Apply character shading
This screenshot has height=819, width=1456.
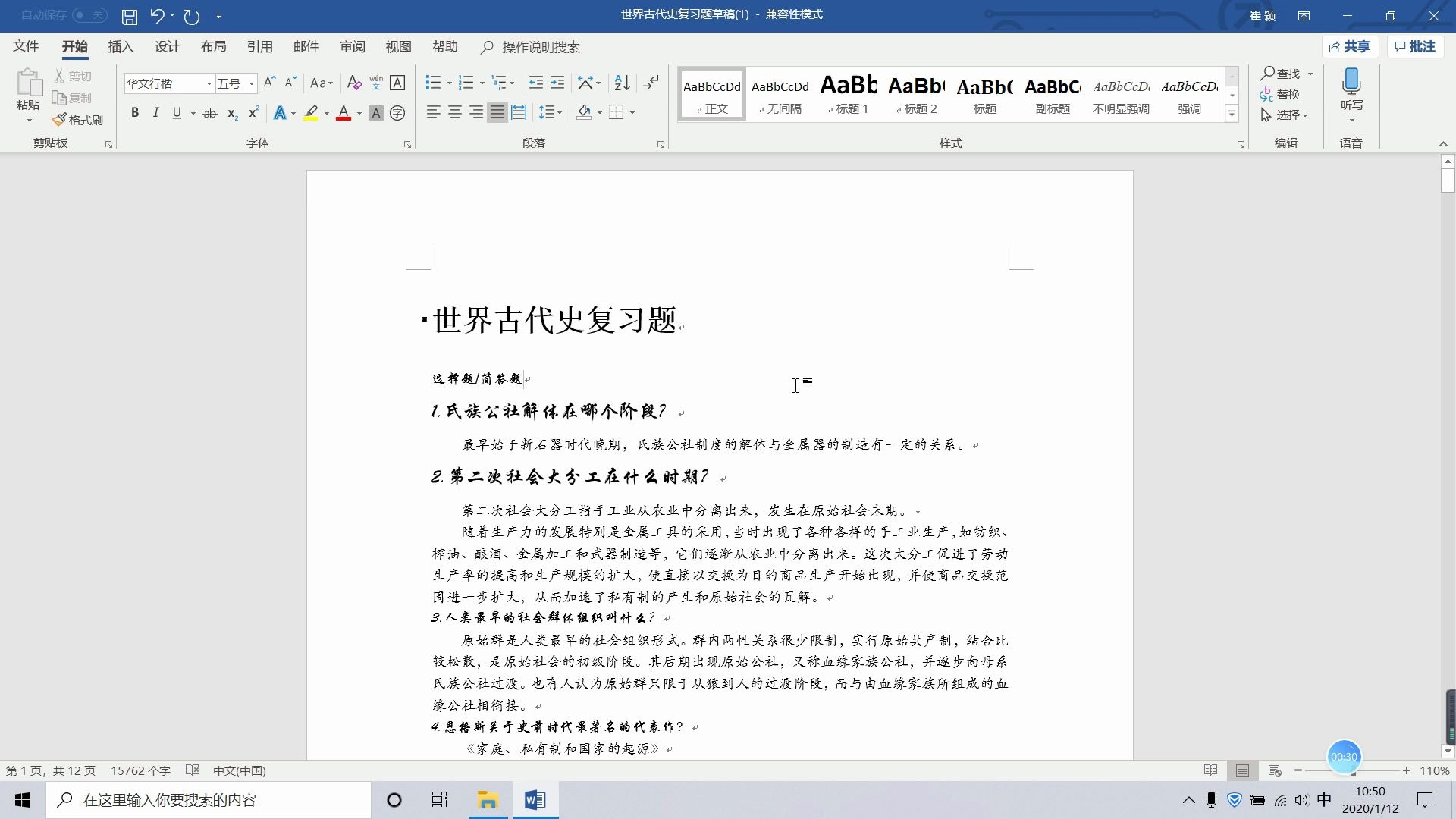[375, 113]
